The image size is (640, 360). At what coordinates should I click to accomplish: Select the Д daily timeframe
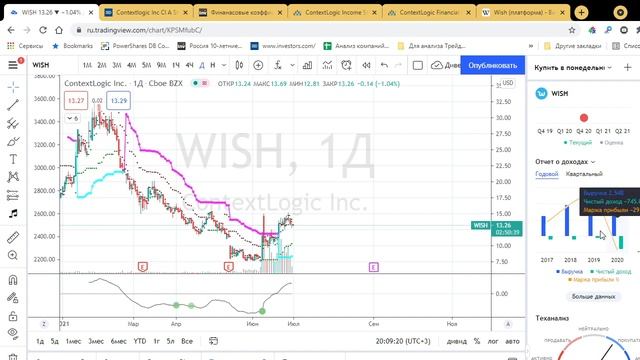point(202,65)
